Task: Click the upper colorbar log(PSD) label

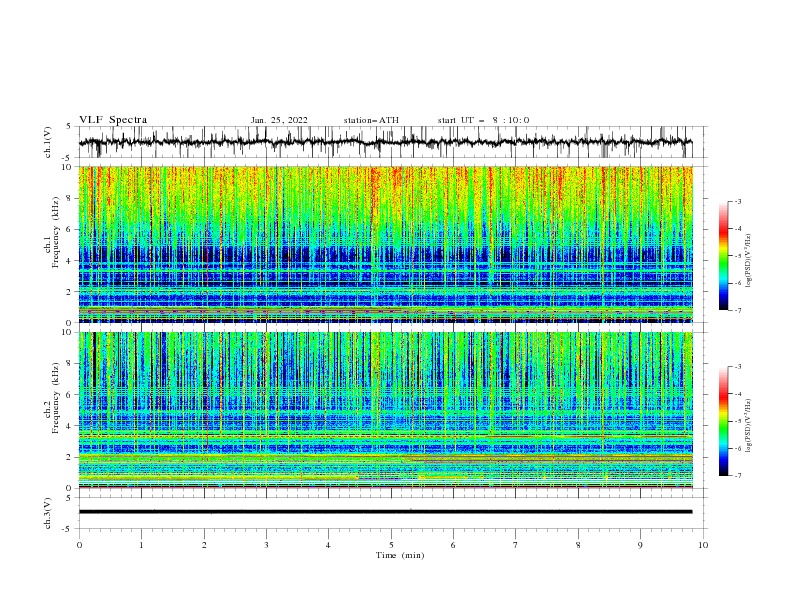Action: pos(749,261)
